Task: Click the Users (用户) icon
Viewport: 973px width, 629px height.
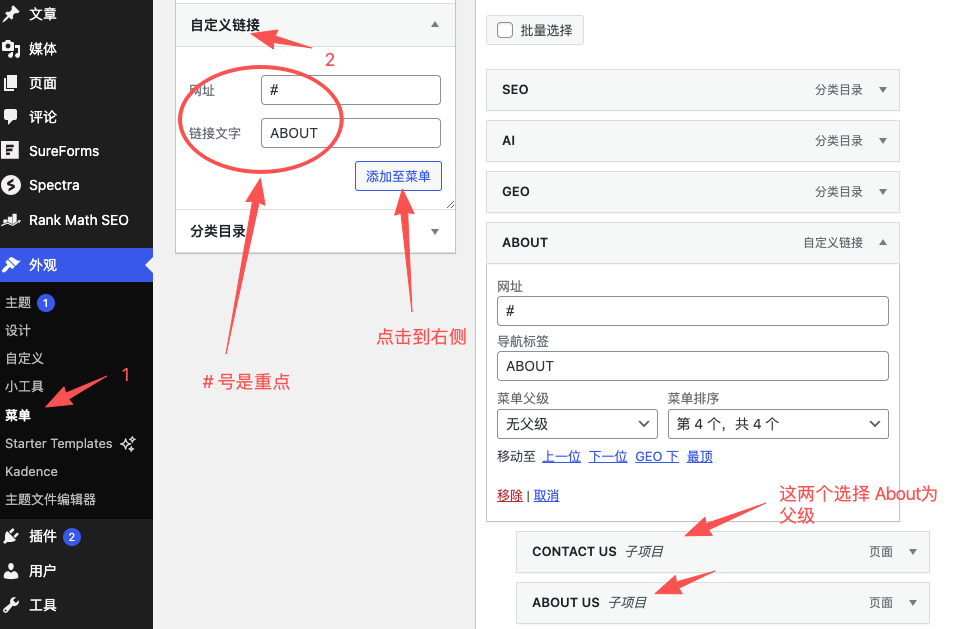Action: 11,571
